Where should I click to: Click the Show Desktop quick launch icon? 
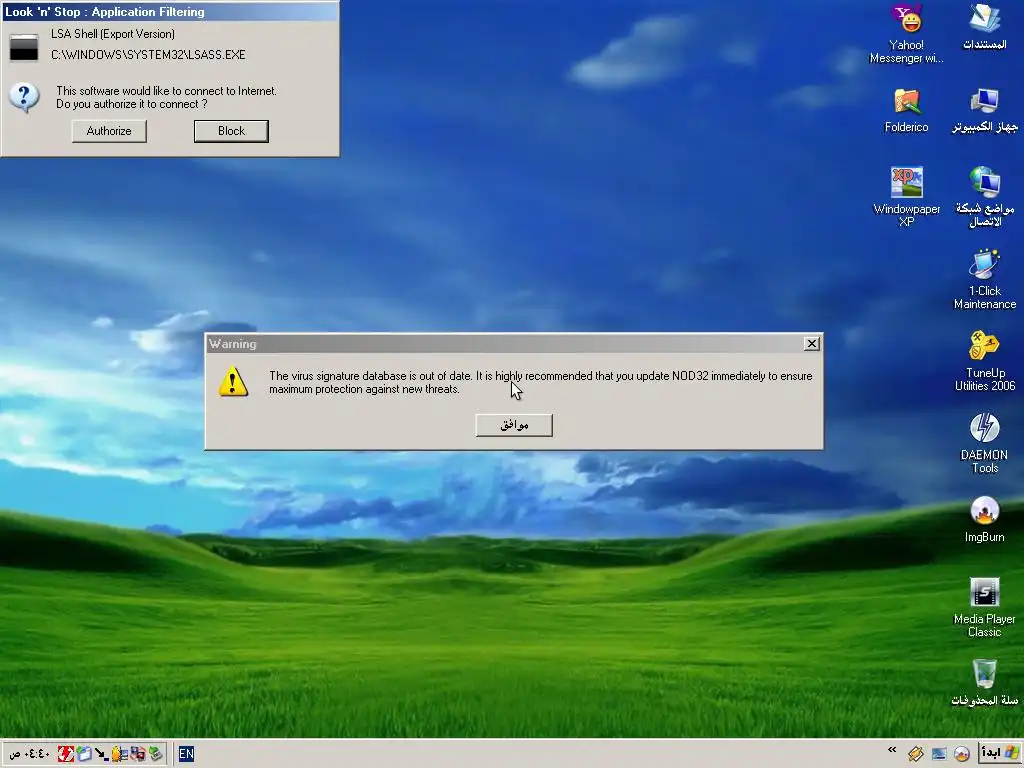coord(939,754)
